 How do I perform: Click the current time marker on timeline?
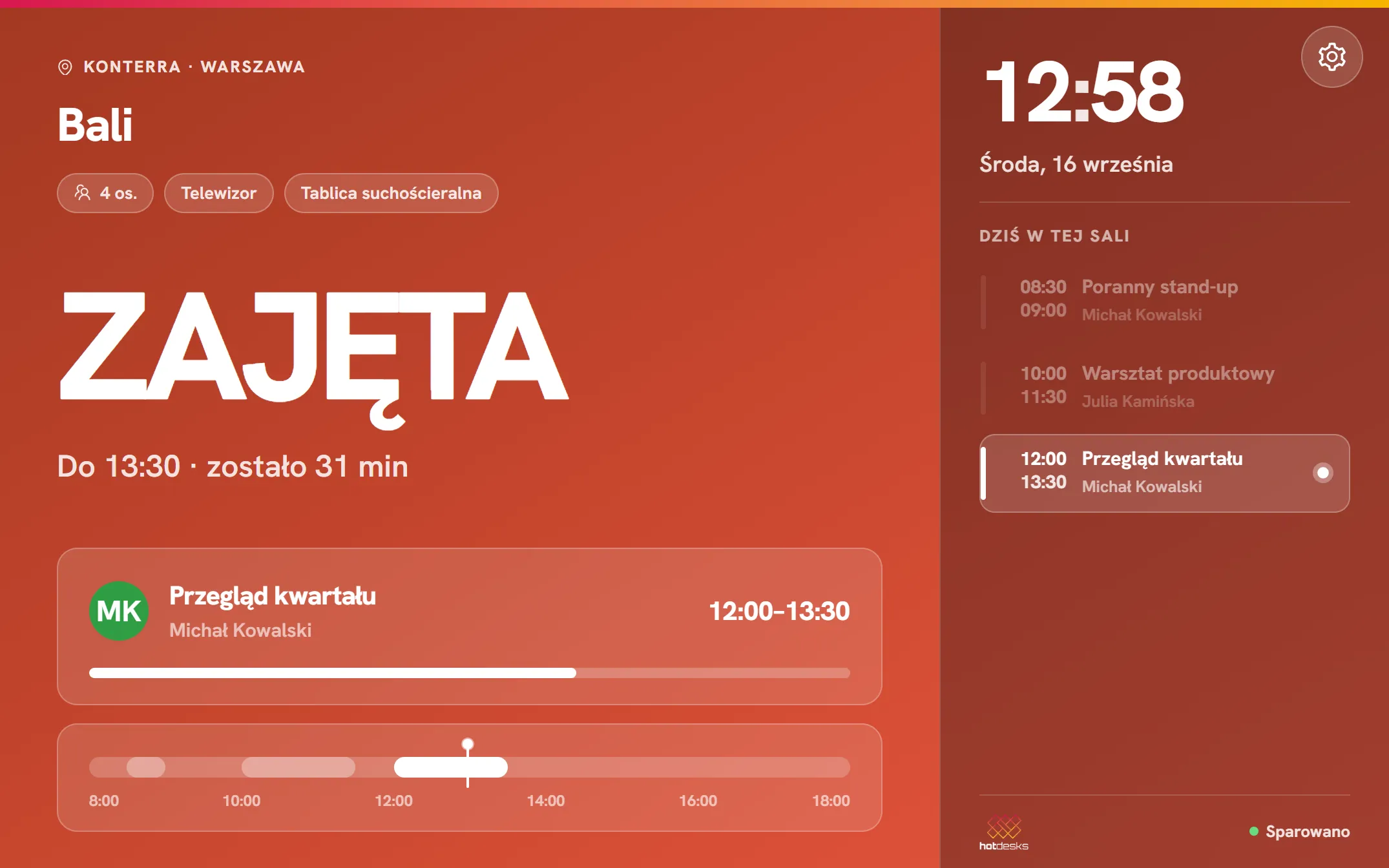point(468,745)
